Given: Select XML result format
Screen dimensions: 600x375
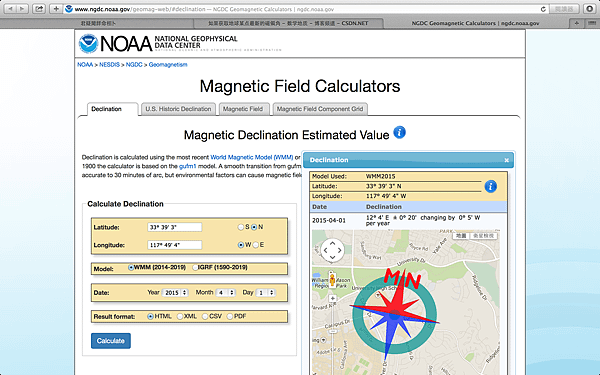Looking at the screenshot, I should (x=180, y=316).
